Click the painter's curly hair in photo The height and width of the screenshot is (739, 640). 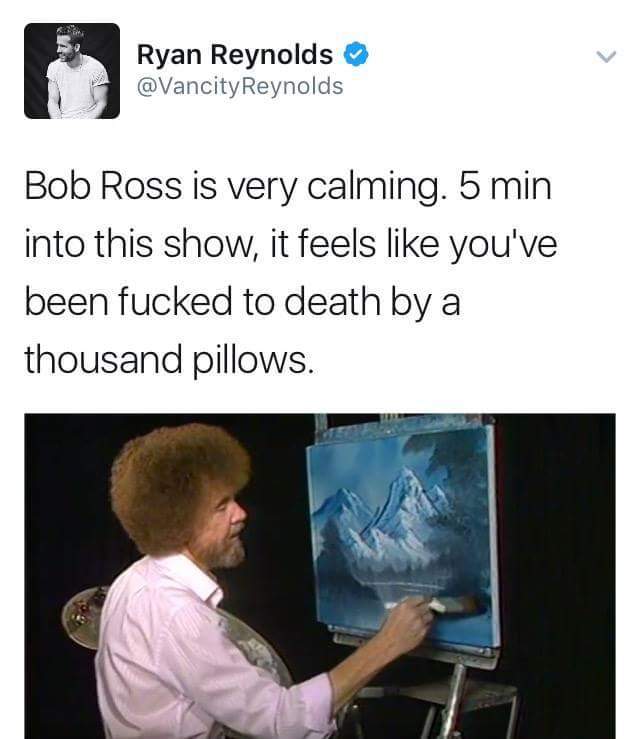pyautogui.click(x=179, y=485)
